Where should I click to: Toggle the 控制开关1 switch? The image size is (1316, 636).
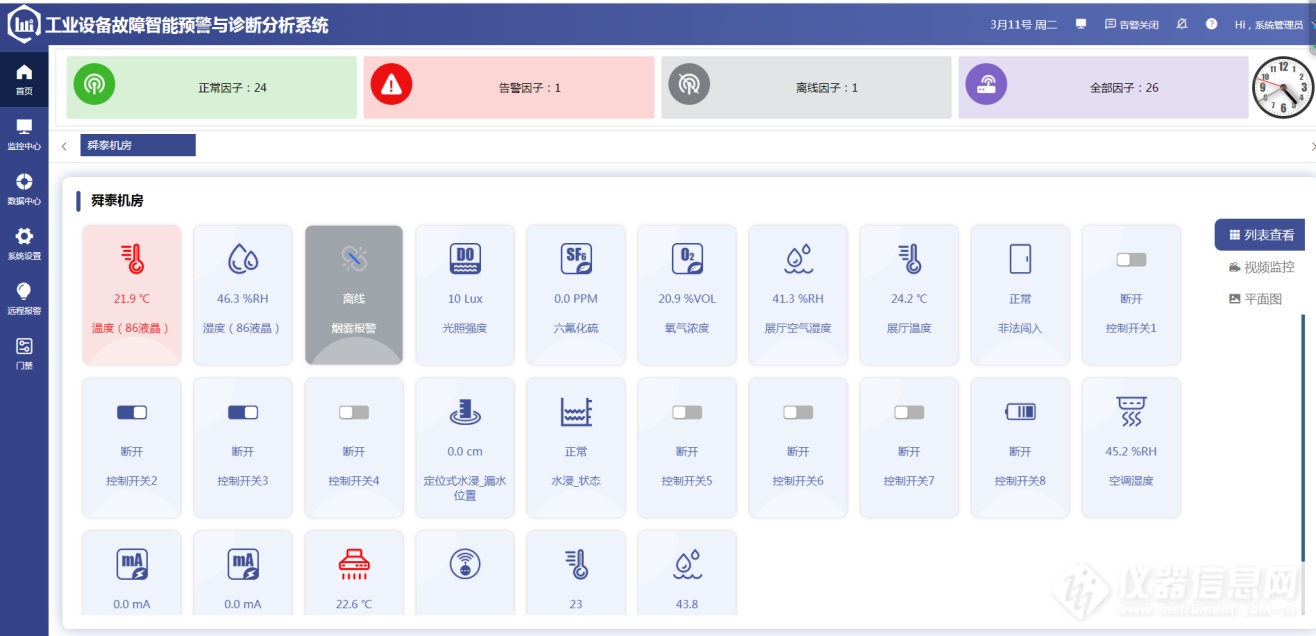[x=1131, y=260]
